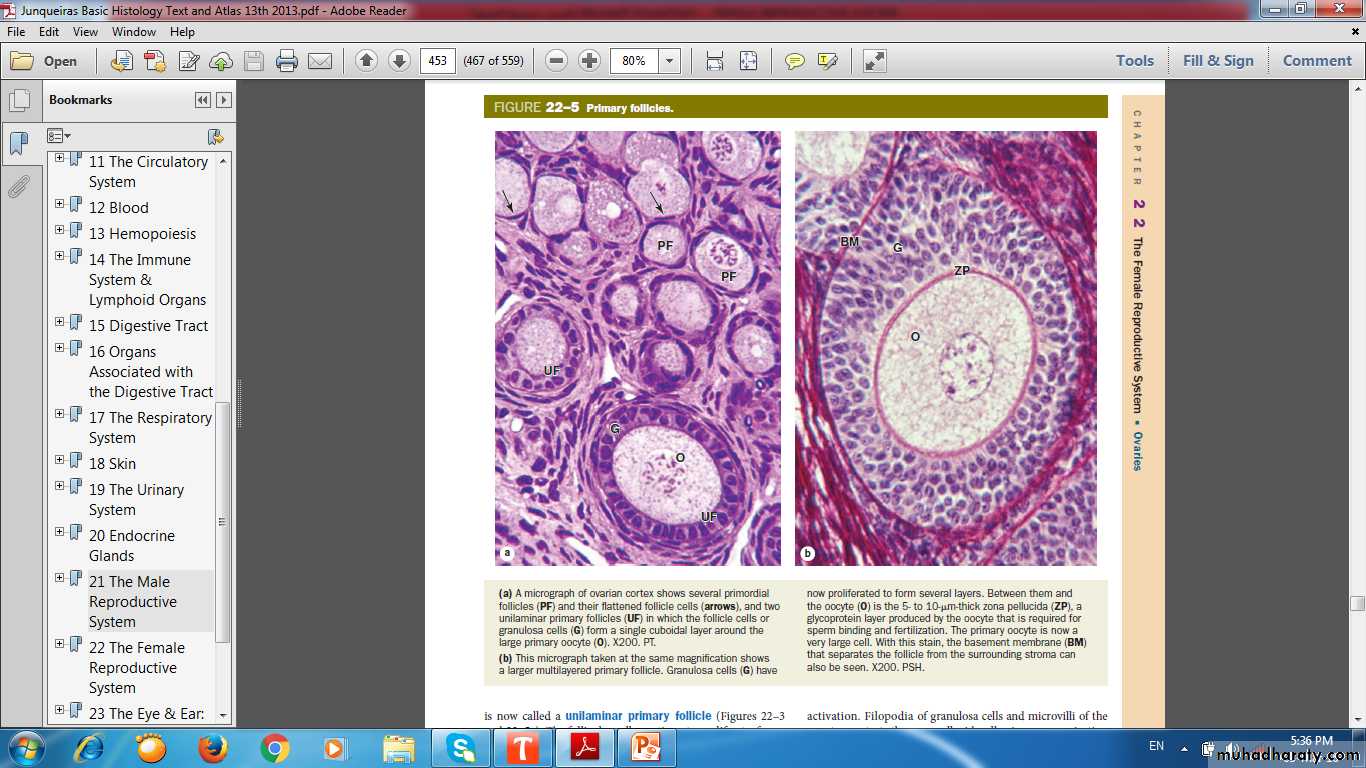
Task: Open the Fill & Sign pane
Action: [1217, 61]
